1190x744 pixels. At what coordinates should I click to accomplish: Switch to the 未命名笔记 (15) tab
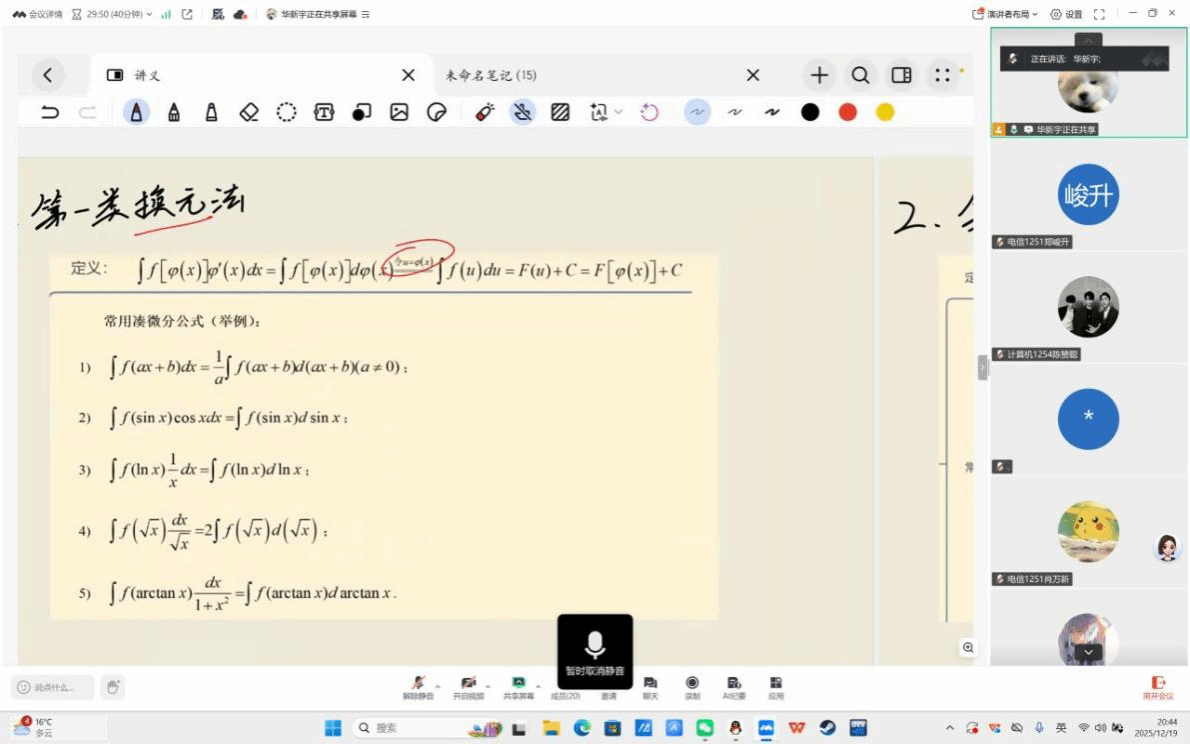point(491,75)
